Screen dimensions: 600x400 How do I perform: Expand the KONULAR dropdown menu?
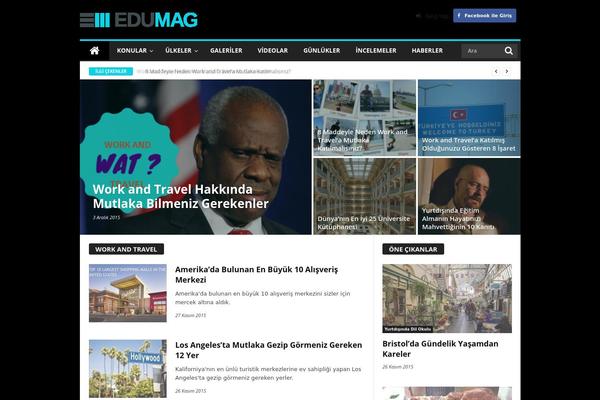coord(135,51)
